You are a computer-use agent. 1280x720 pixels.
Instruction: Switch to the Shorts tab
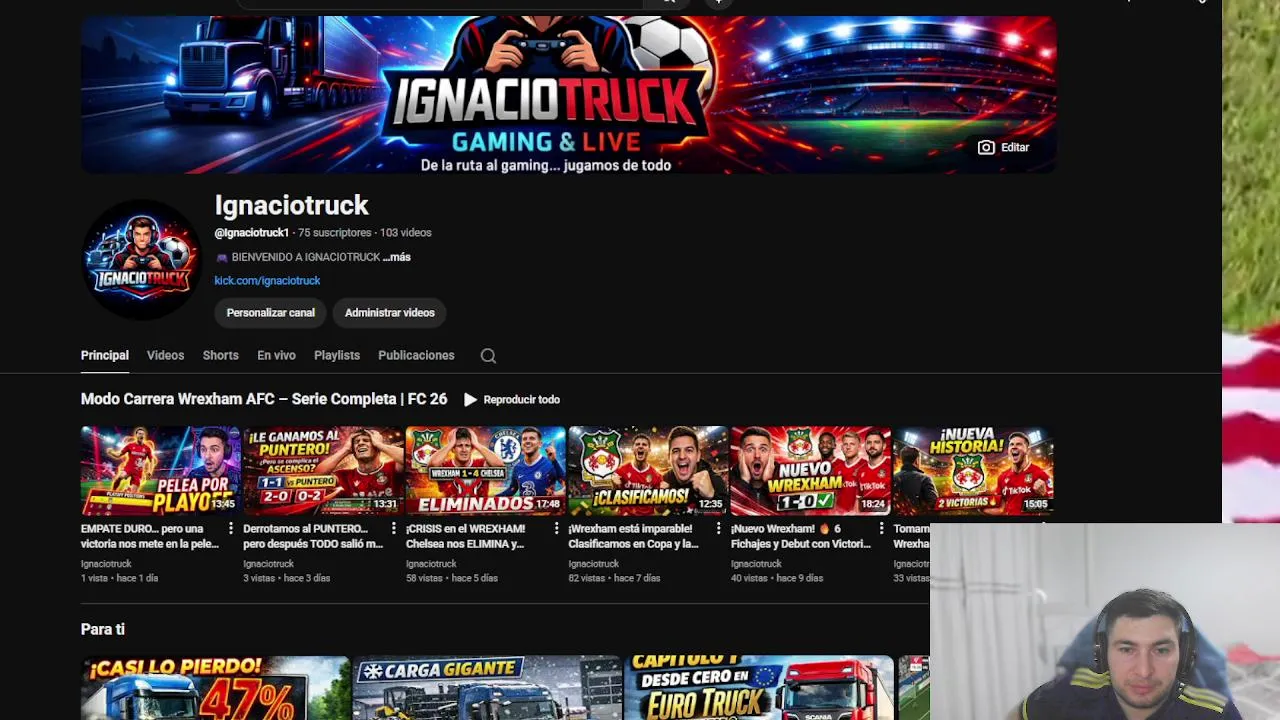[x=220, y=356]
